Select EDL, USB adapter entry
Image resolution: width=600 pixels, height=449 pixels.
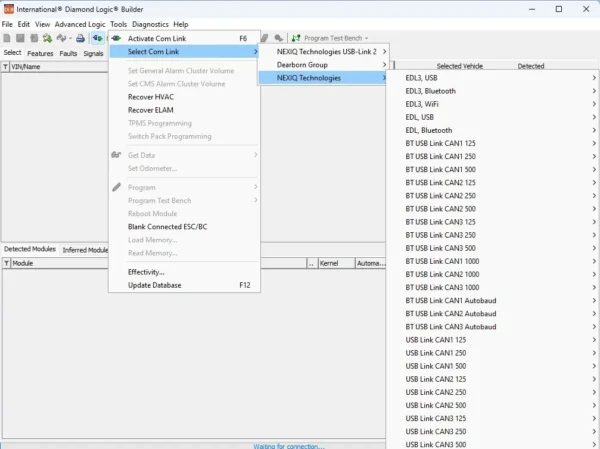(493, 117)
